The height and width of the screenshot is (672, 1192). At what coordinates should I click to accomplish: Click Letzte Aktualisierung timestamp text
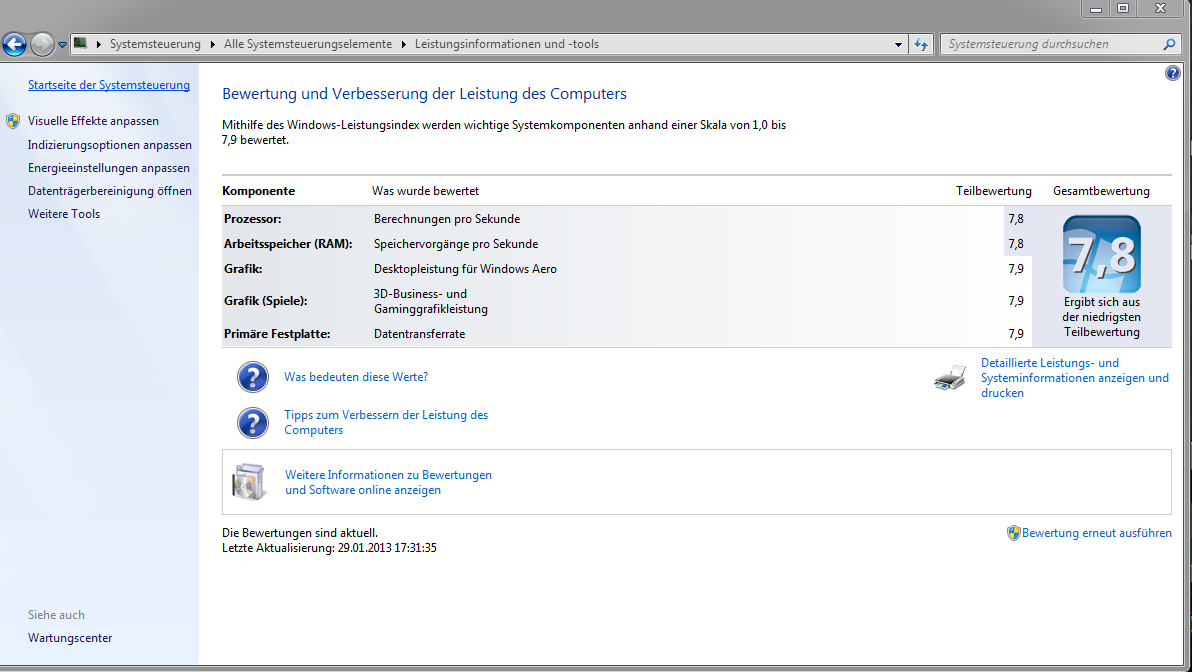329,548
